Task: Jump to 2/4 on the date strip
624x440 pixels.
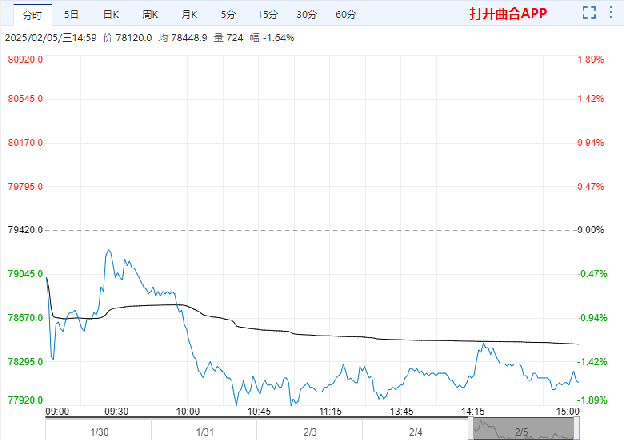Action: 415,431
